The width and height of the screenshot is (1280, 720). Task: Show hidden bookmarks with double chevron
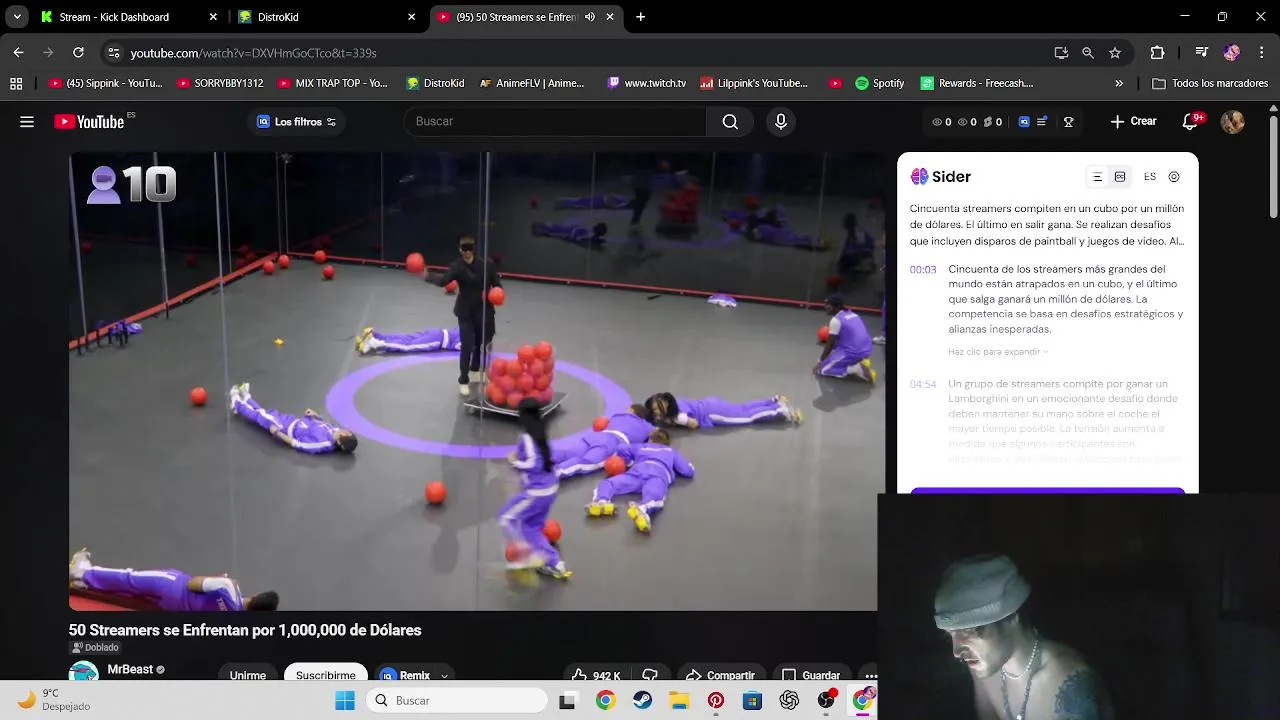(1119, 84)
